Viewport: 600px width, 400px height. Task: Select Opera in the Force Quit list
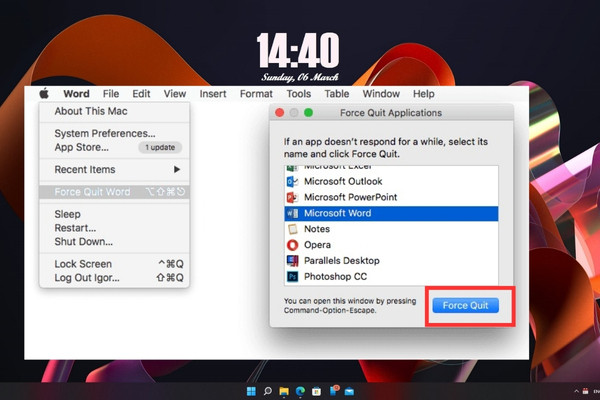pyautogui.click(x=391, y=245)
